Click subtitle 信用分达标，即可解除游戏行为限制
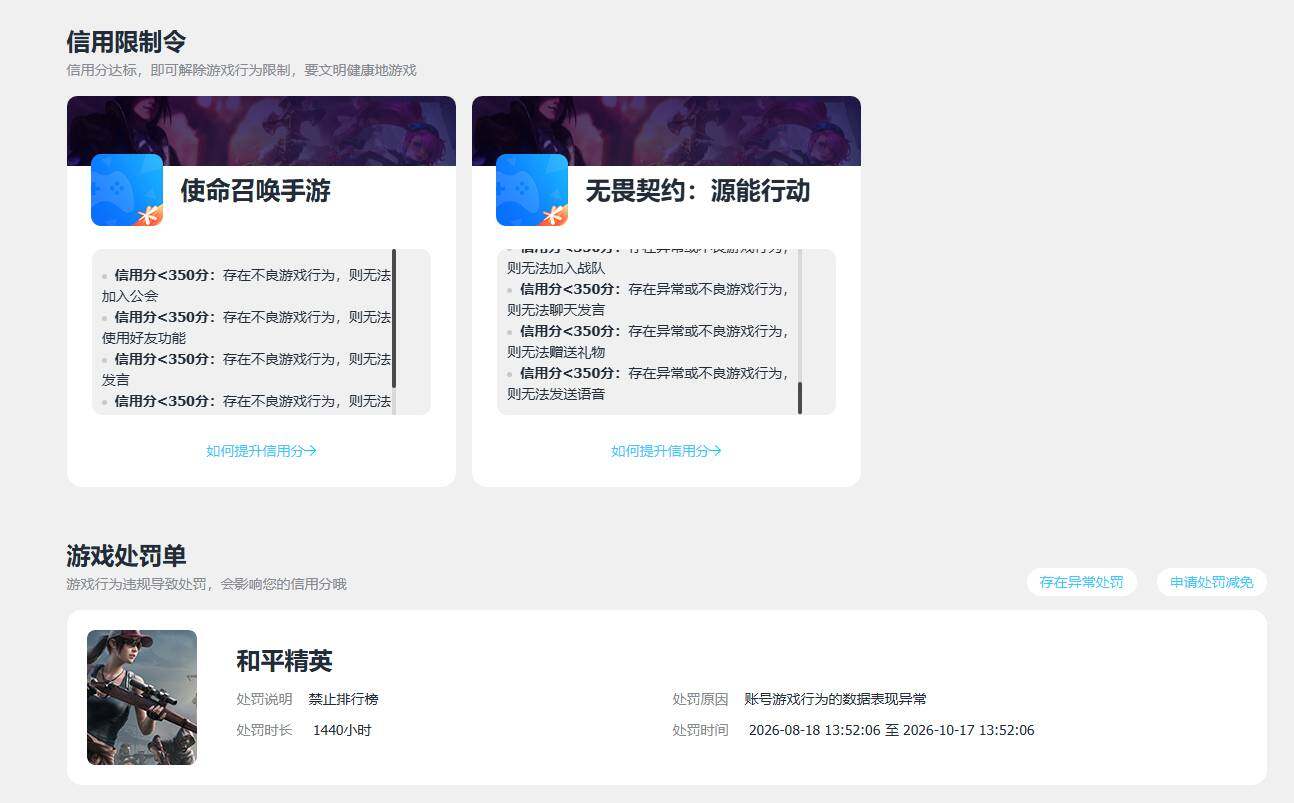The image size is (1294, 803). click(241, 70)
